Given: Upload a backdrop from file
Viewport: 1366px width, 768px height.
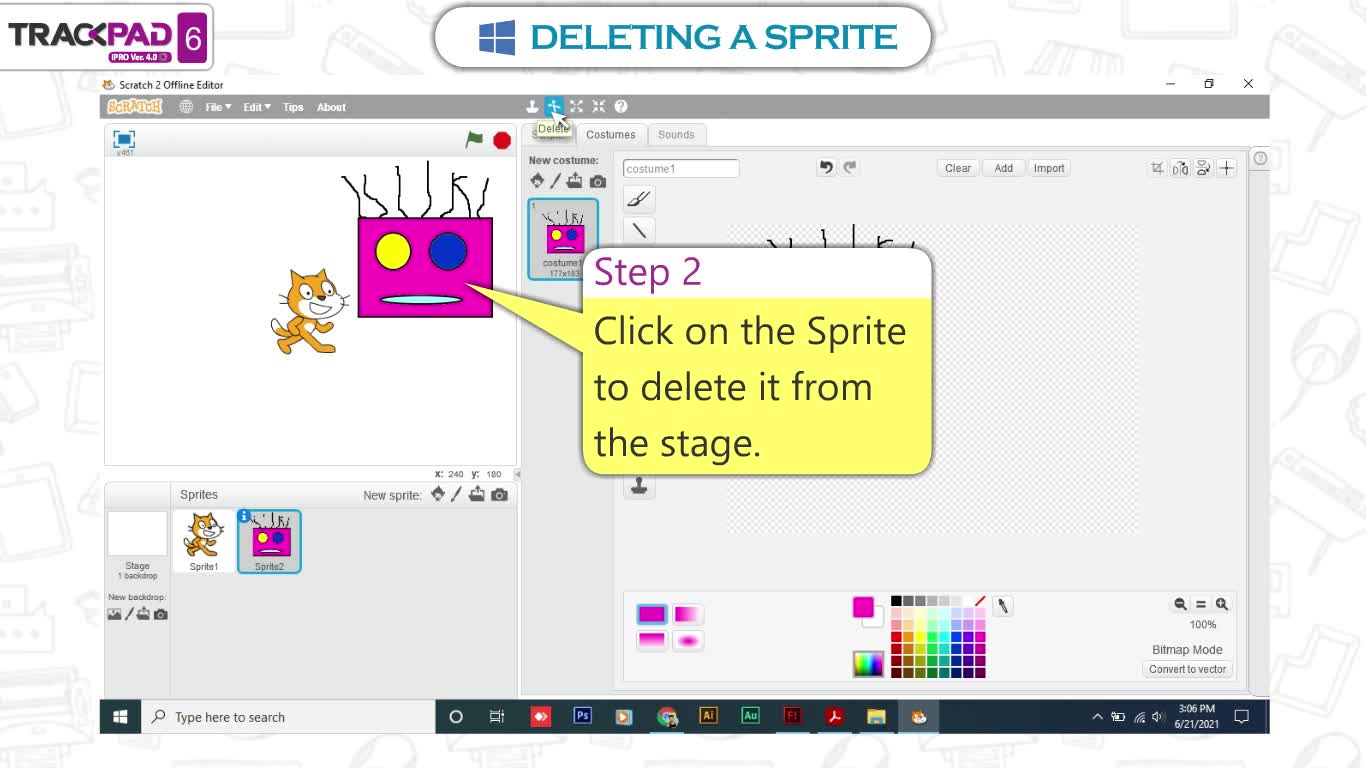Looking at the screenshot, I should (x=144, y=614).
